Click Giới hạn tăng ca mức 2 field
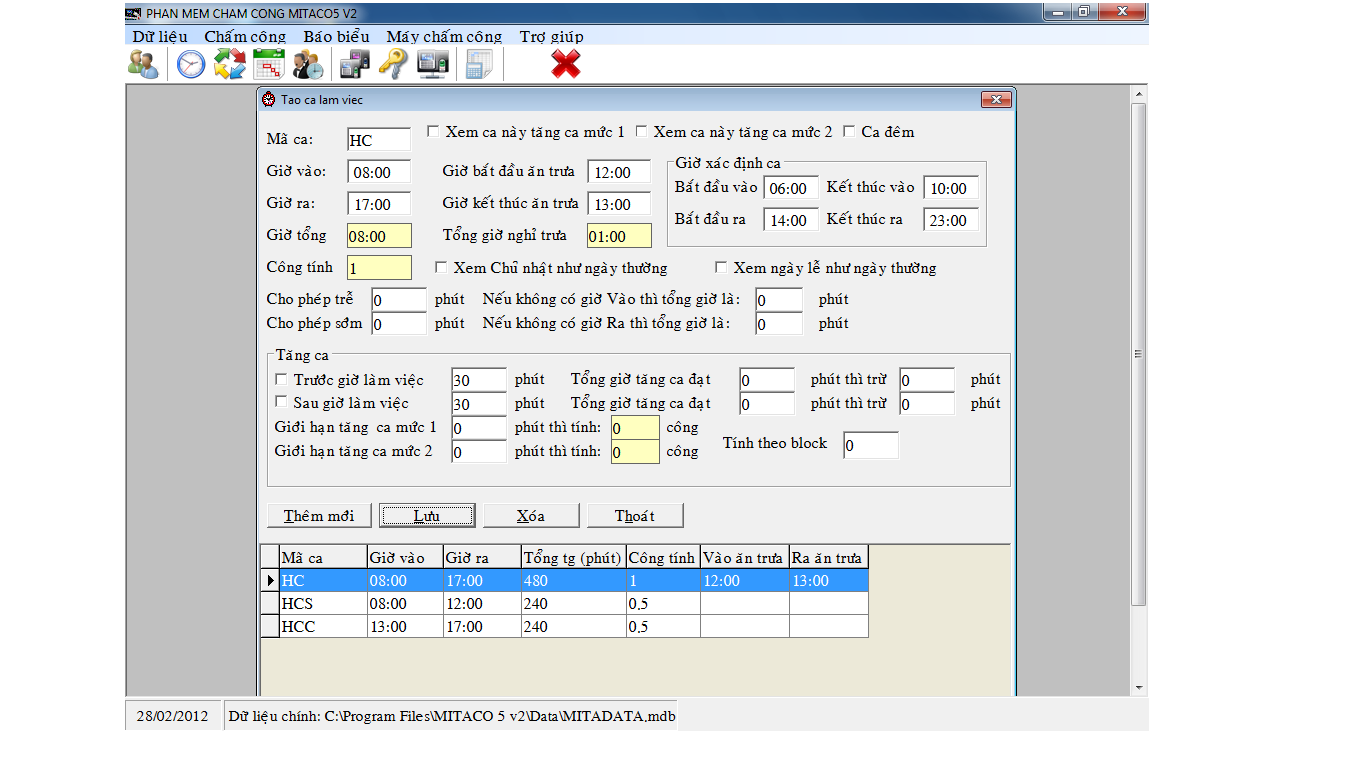 pos(478,452)
